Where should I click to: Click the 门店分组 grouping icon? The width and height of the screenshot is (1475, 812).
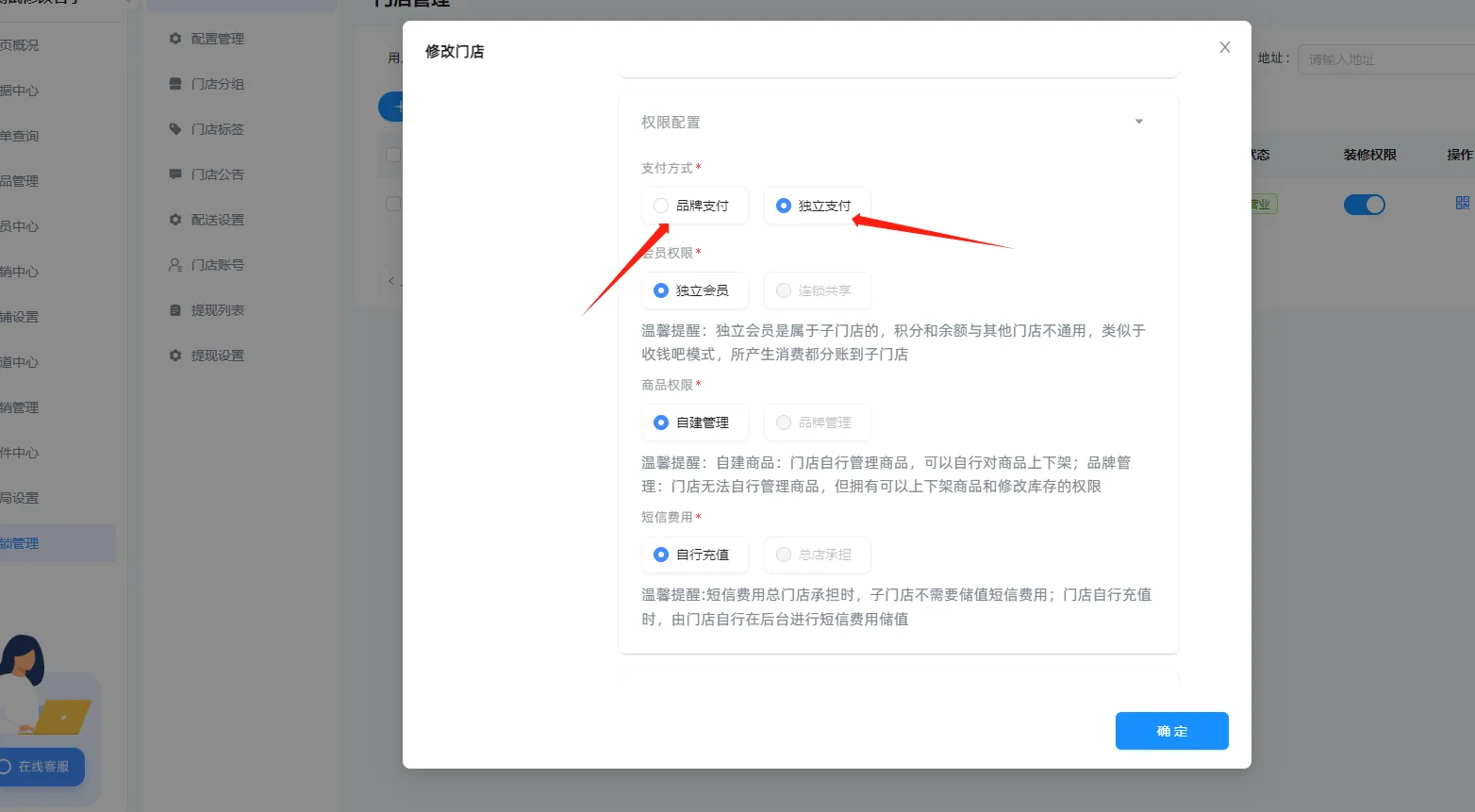coord(175,83)
